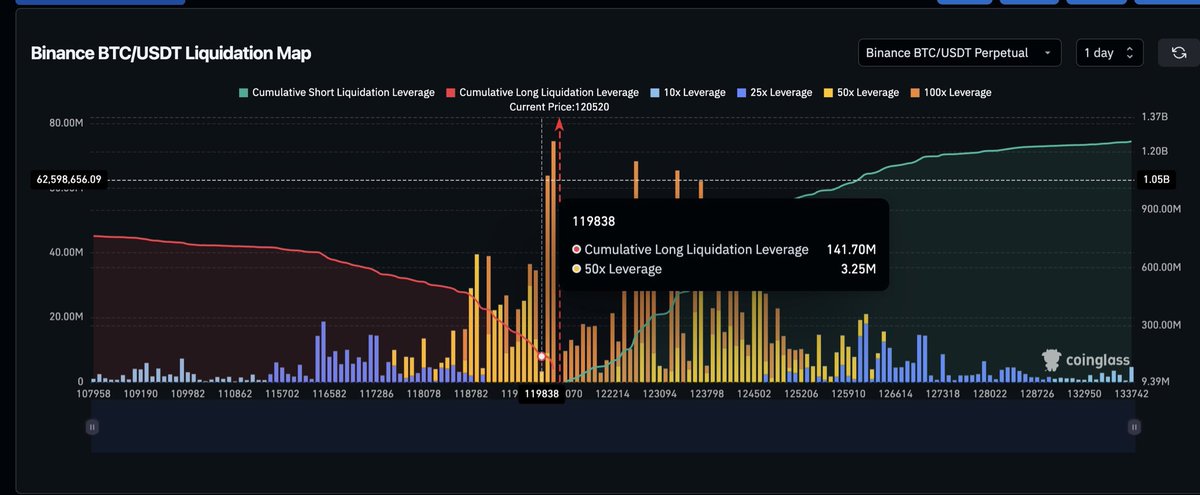Click the 1.20B right axis label
This screenshot has width=1200, height=495.
tap(1155, 151)
